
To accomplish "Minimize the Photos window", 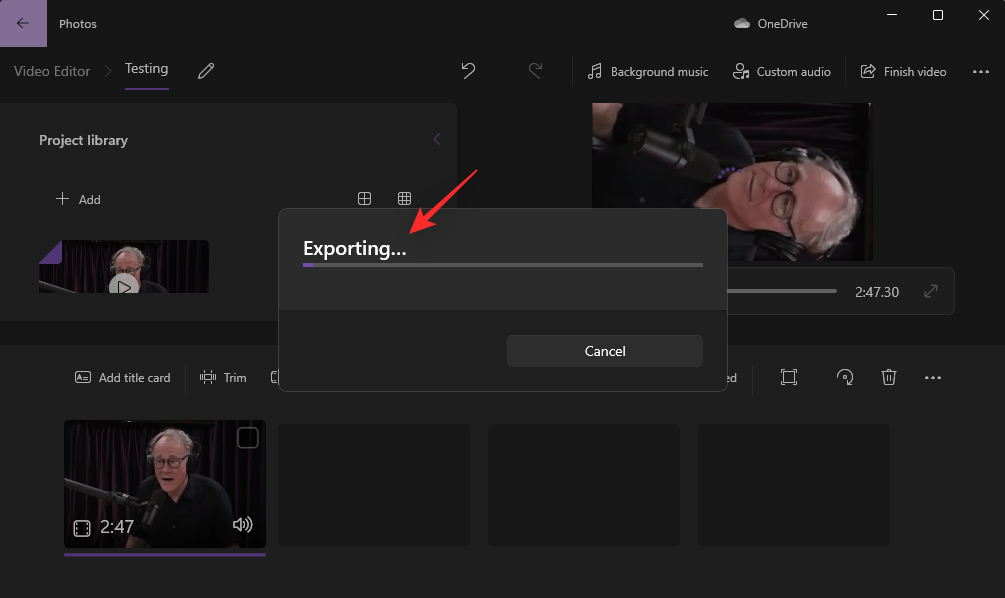I will pyautogui.click(x=892, y=15).
